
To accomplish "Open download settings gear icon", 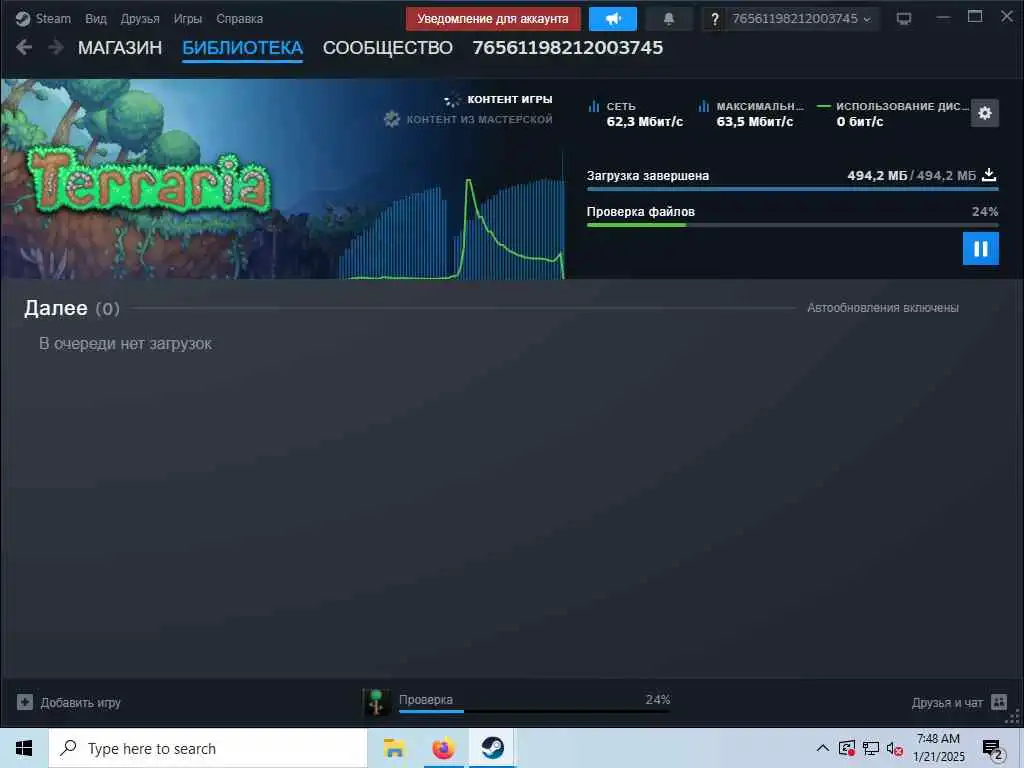I will [985, 113].
